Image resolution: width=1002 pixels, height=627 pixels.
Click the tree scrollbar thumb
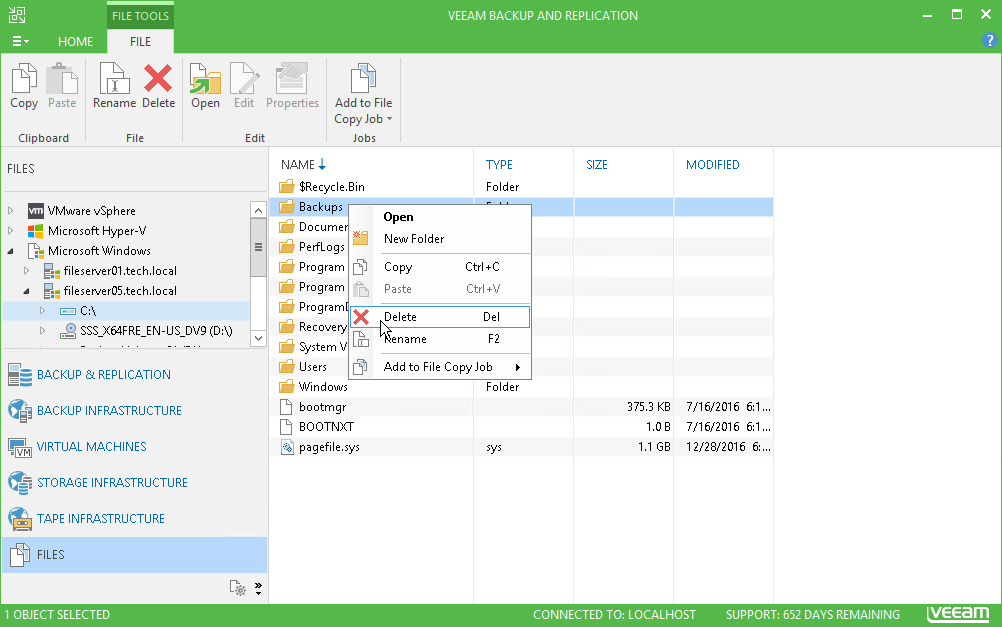(x=258, y=247)
